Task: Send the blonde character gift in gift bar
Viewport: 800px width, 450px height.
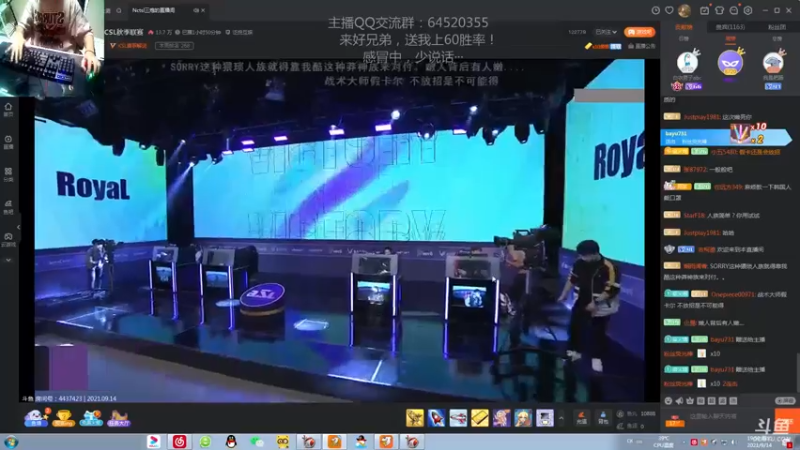Action: pyautogui.click(x=523, y=418)
